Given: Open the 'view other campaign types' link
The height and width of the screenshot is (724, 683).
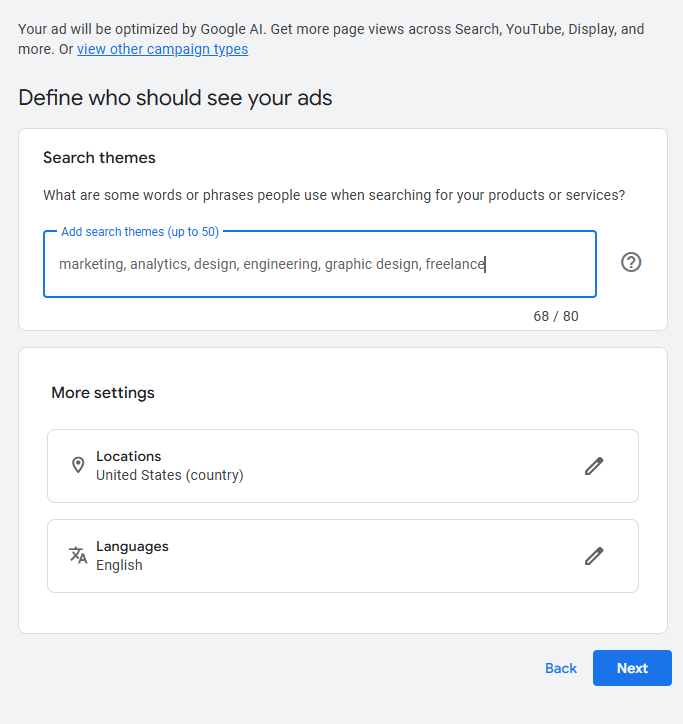Looking at the screenshot, I should click(x=163, y=49).
